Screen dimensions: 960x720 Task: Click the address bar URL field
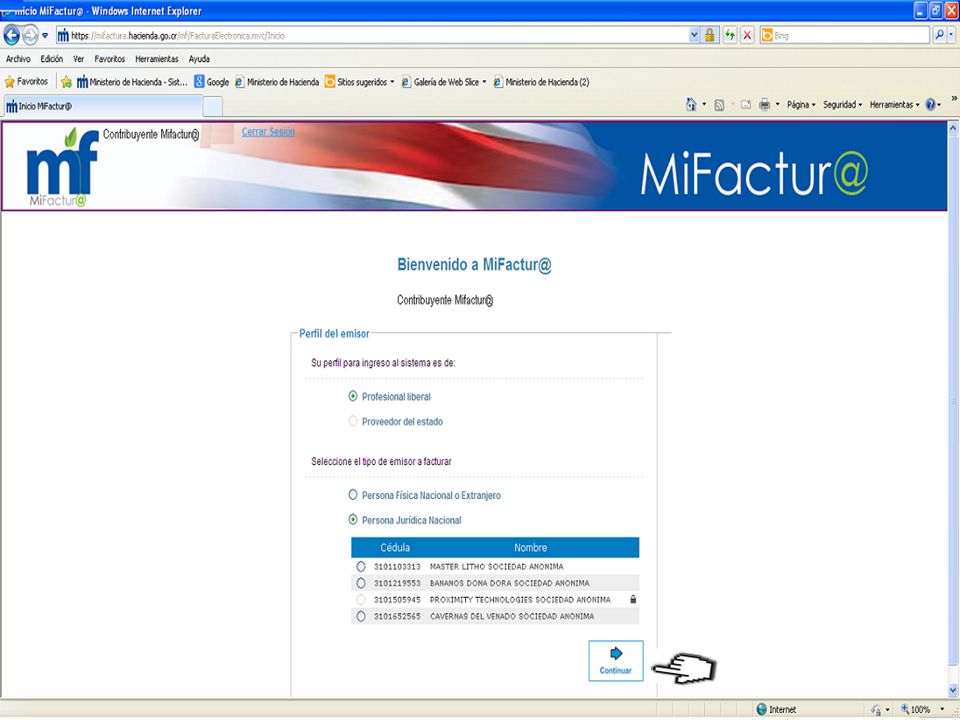pos(372,36)
